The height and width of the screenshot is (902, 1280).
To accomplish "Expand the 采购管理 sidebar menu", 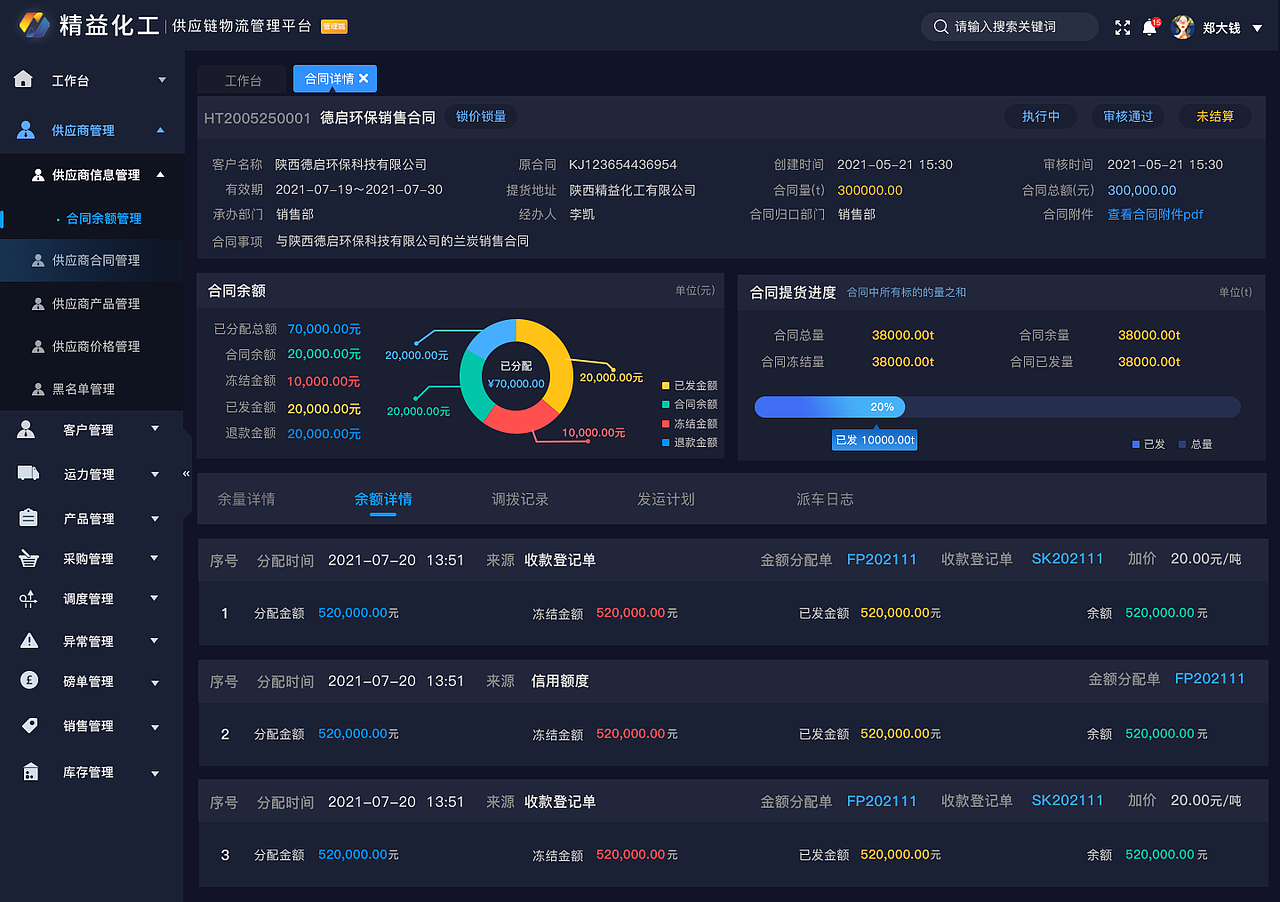I will [x=88, y=558].
